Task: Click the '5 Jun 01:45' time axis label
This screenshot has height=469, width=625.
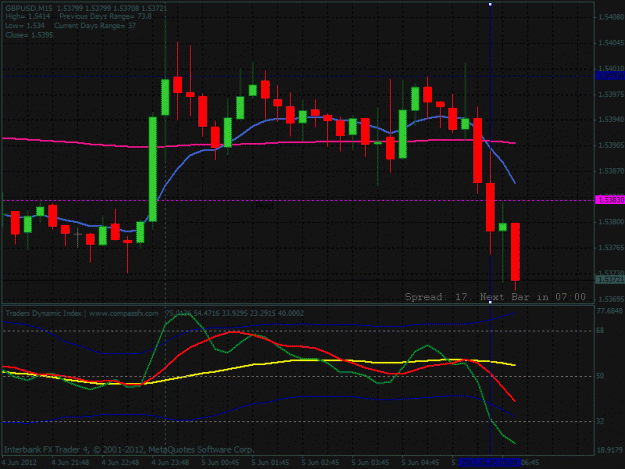Action: point(270,463)
